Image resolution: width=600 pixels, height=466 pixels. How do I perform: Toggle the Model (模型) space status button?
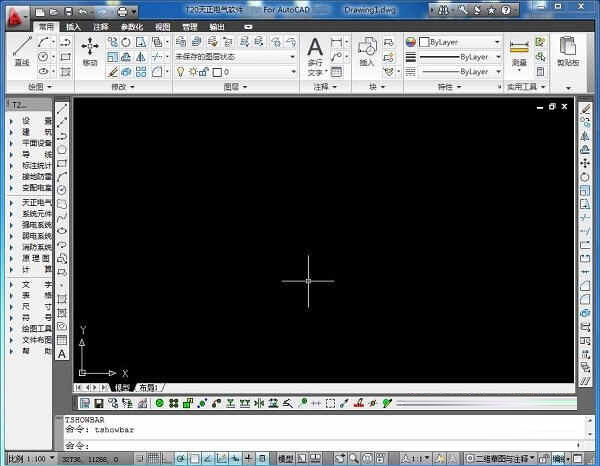coord(286,457)
